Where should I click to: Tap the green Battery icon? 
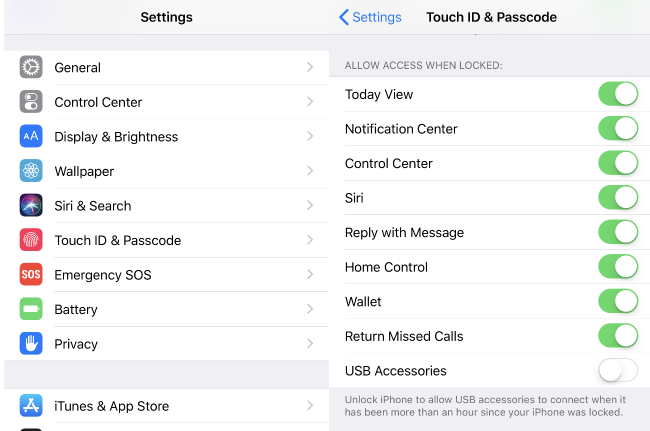[31, 309]
